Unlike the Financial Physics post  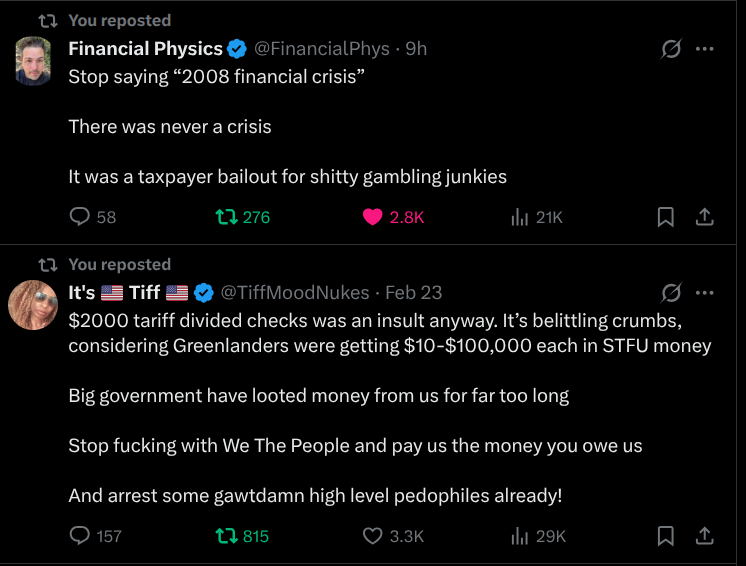coord(373,217)
